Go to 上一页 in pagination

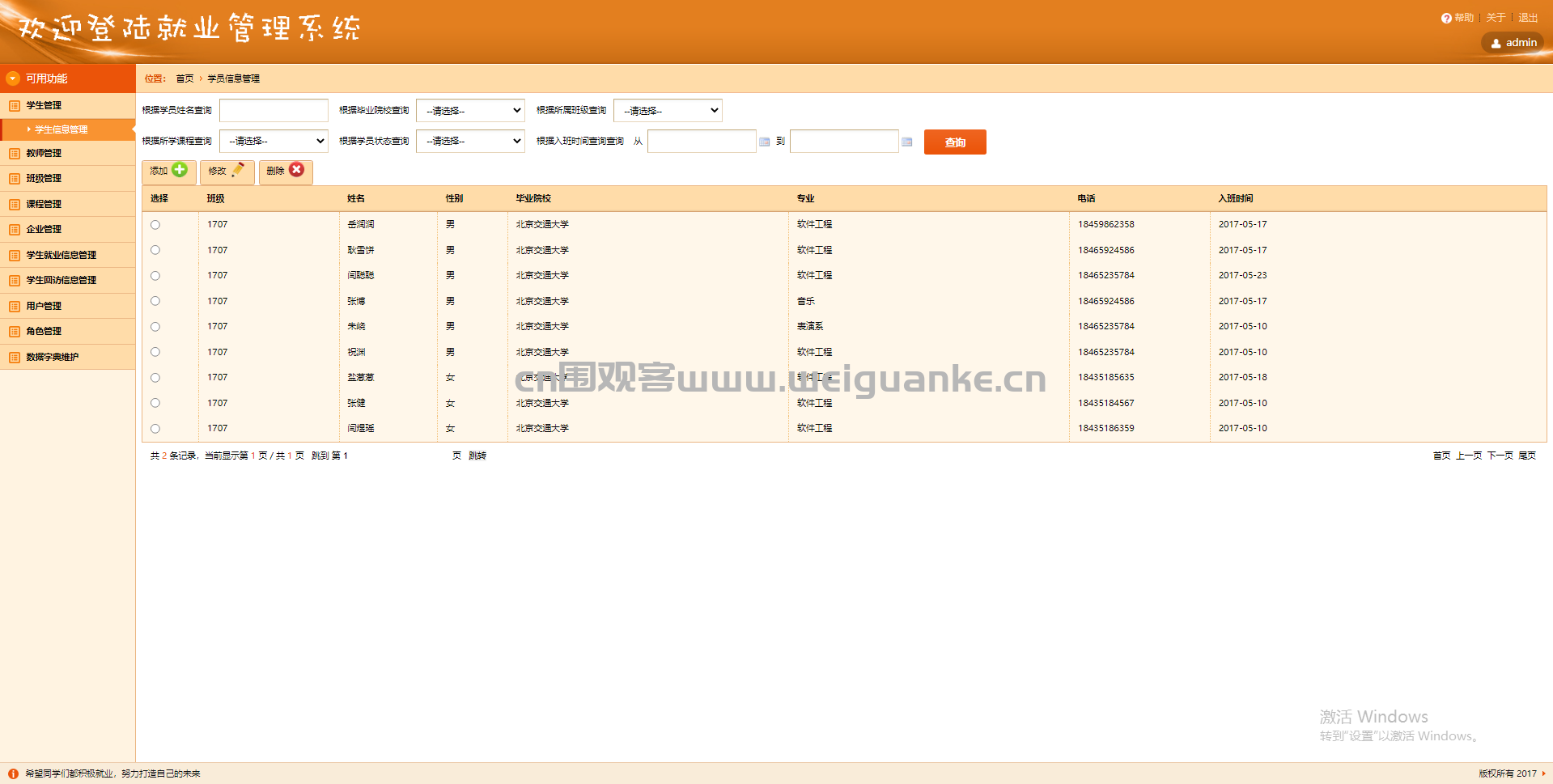click(x=1469, y=456)
